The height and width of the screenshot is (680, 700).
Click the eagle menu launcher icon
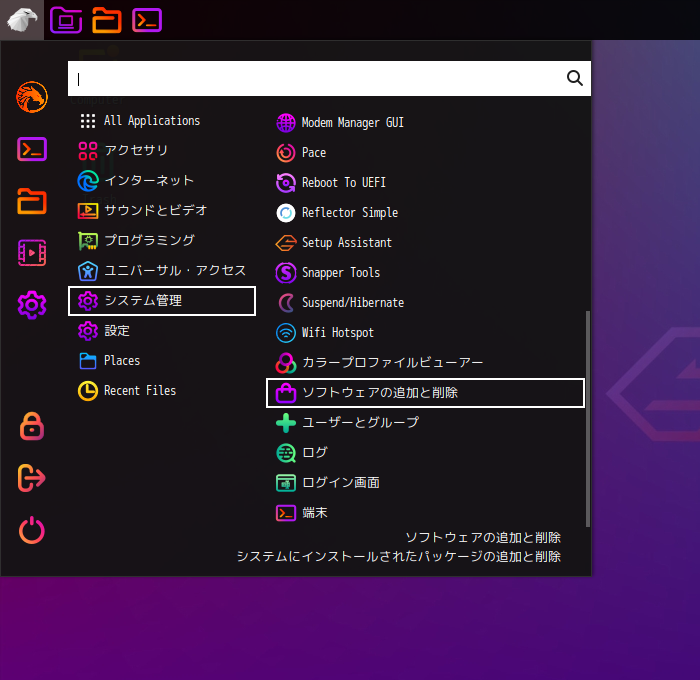click(x=22, y=20)
